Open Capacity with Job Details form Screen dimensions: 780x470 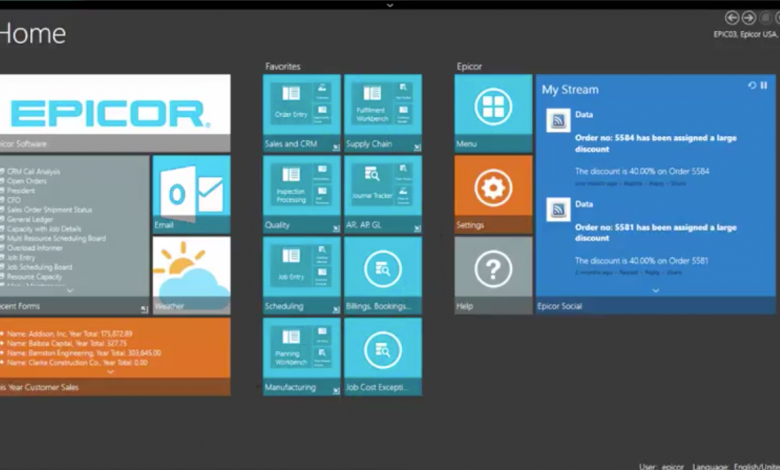pyautogui.click(x=44, y=229)
